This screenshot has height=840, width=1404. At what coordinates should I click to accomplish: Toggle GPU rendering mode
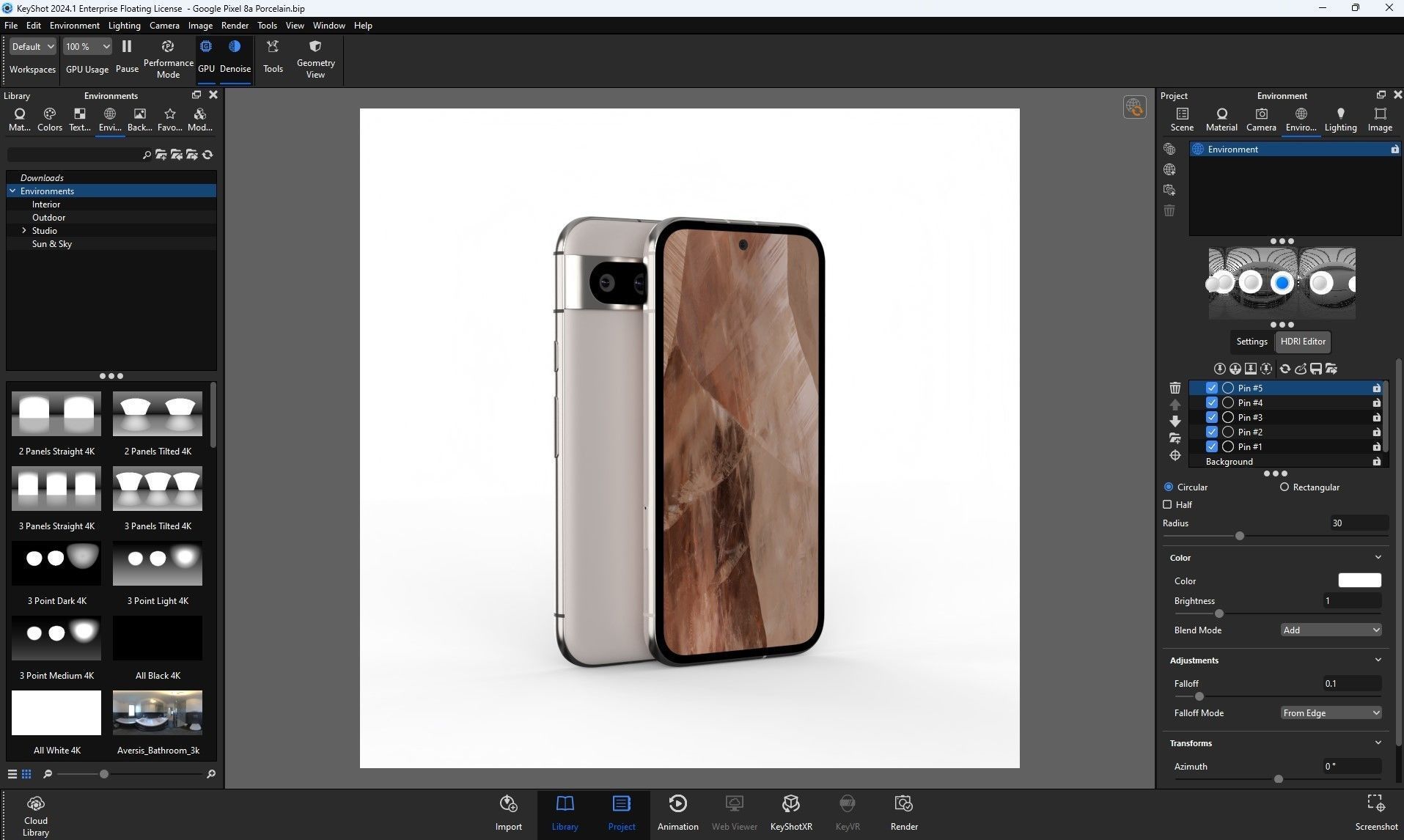[x=206, y=56]
